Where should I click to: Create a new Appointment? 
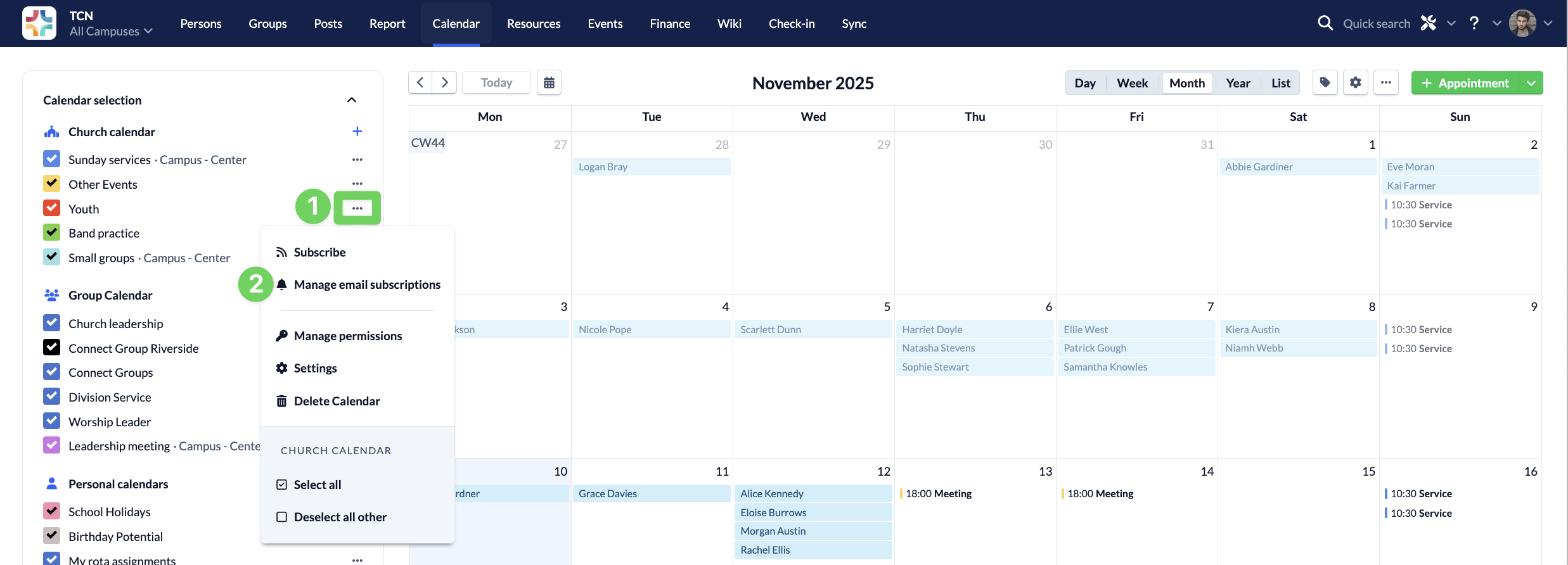(1465, 83)
